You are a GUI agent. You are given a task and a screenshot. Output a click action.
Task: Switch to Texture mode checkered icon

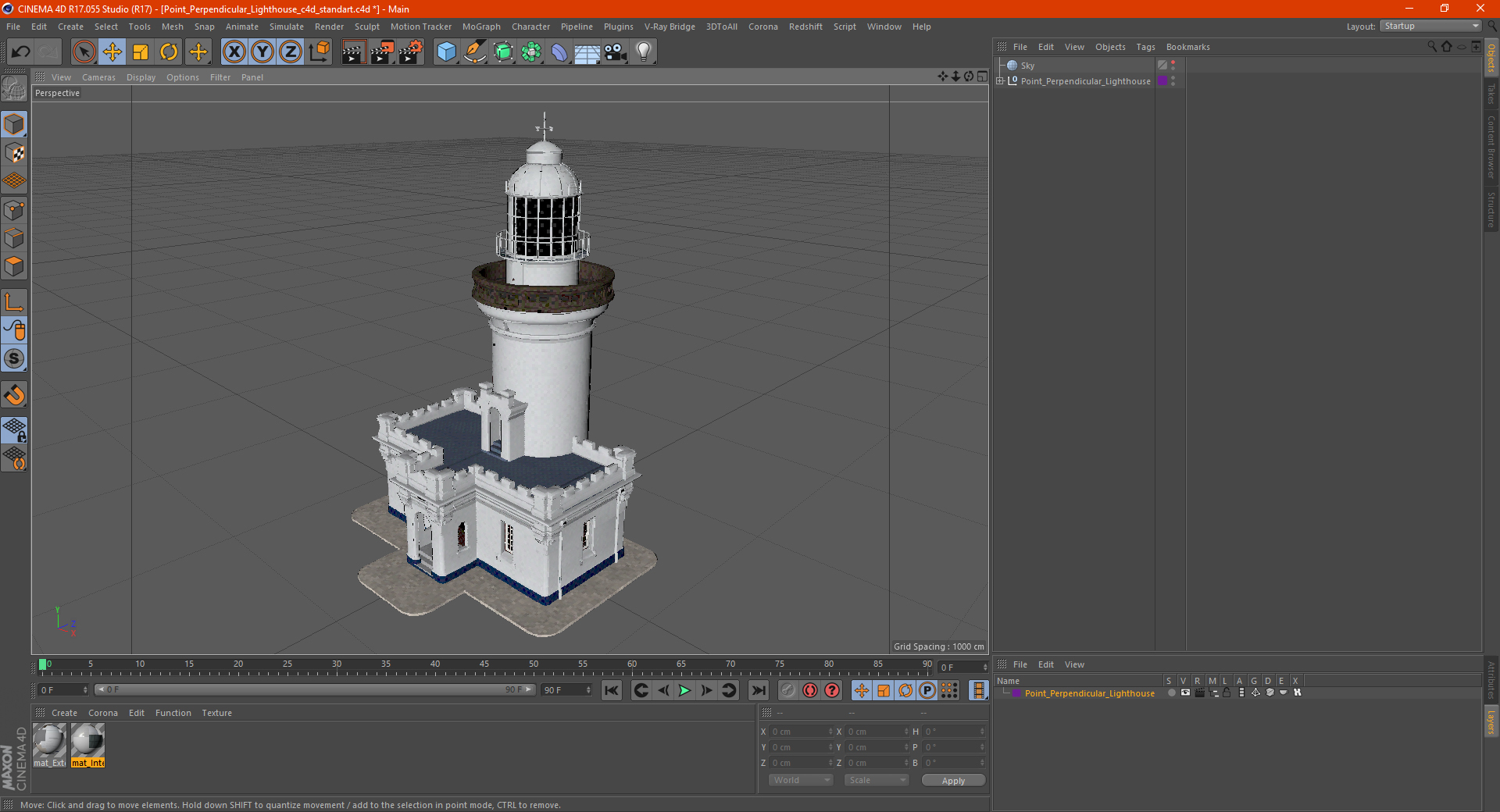tap(14, 153)
